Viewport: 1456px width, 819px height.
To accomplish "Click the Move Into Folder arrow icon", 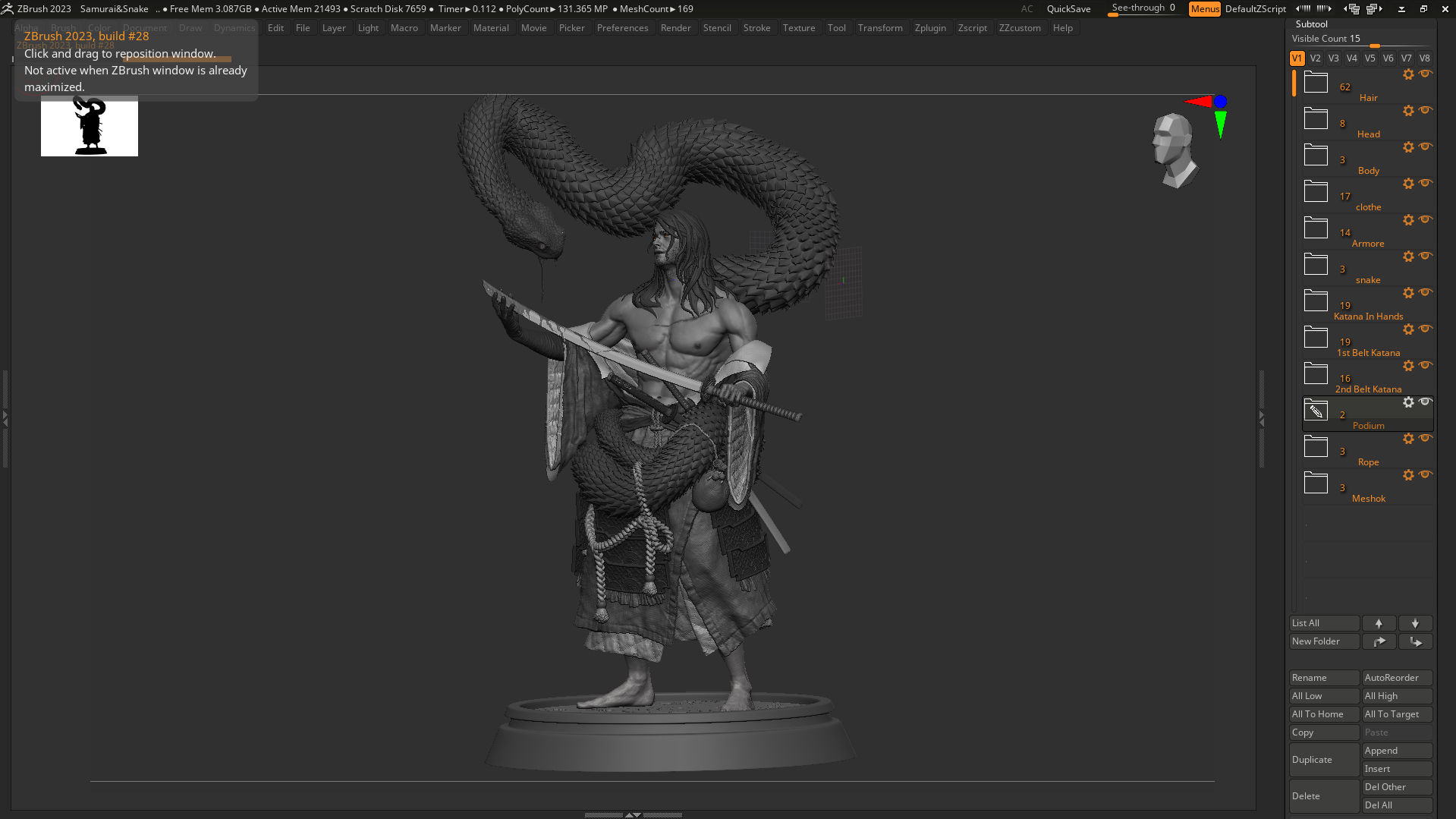I will 1415,641.
